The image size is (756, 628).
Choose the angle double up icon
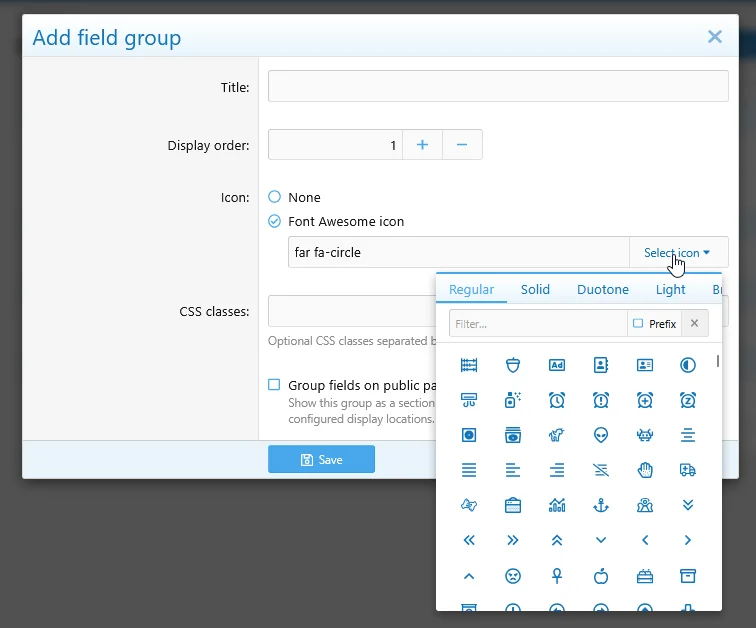coord(557,540)
